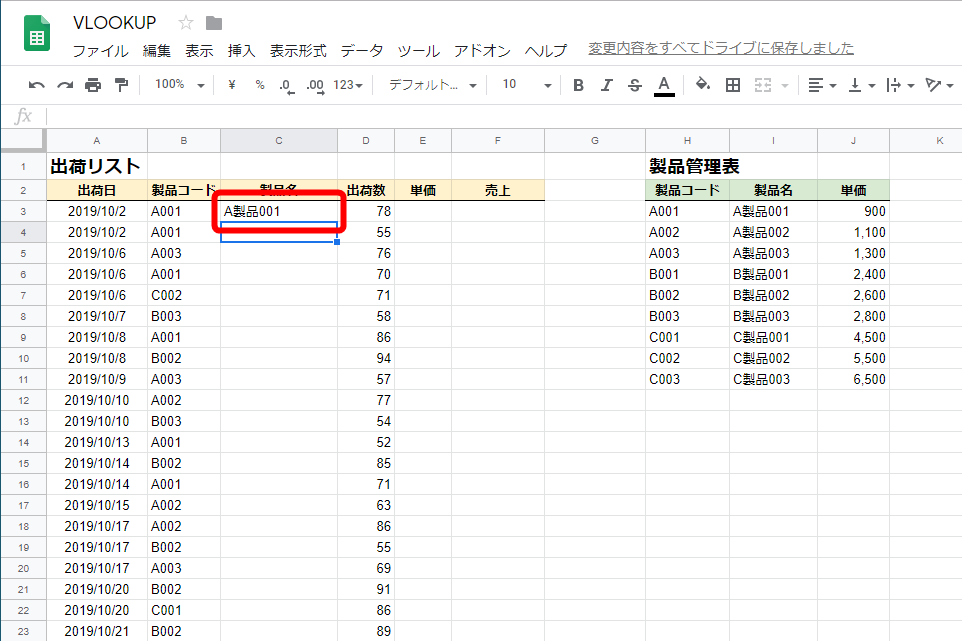Image resolution: width=962 pixels, height=641 pixels.
Task: Select quantity cell 94
Action: pyautogui.click(x=366, y=358)
